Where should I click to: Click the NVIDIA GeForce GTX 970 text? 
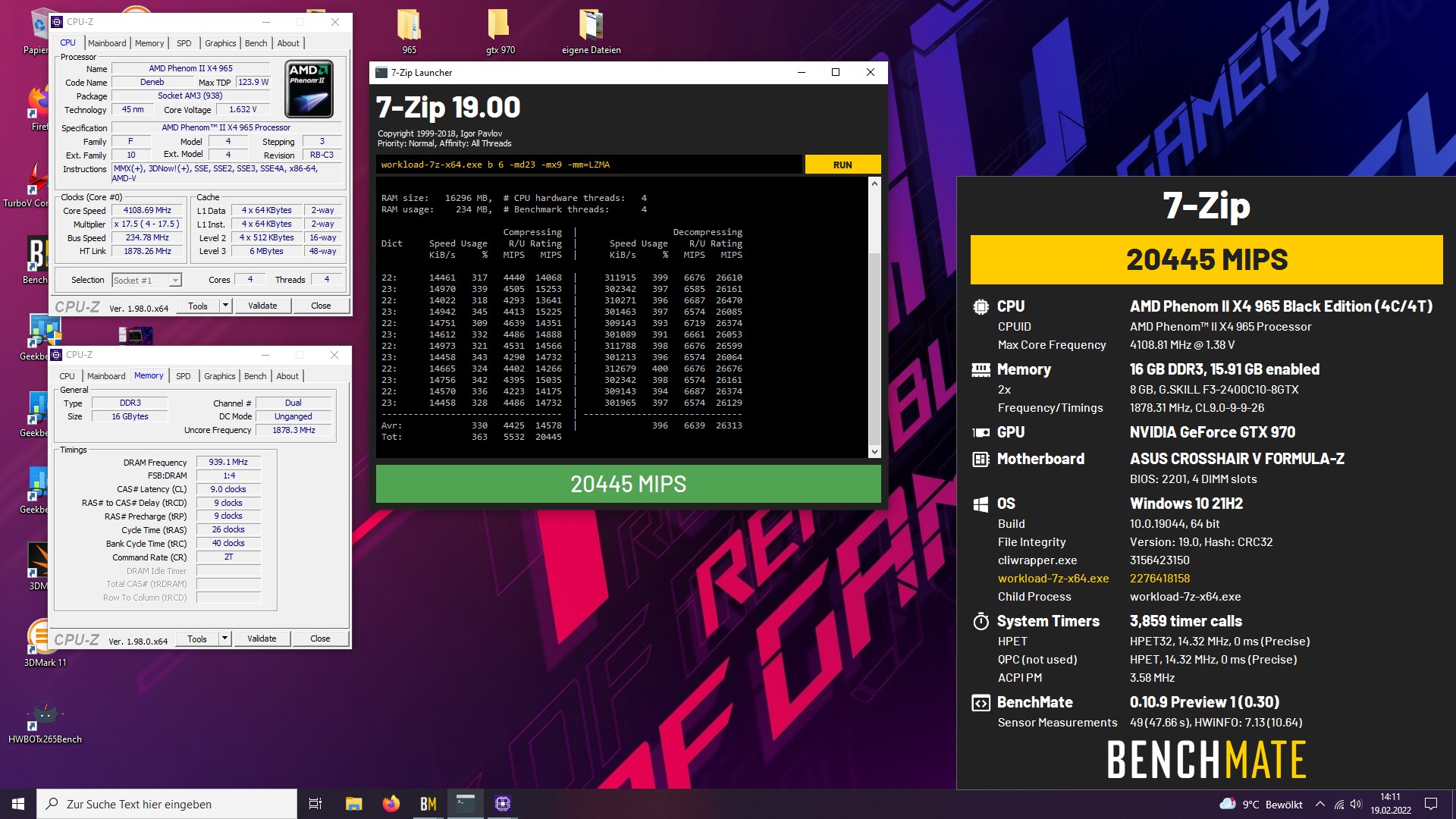(1213, 432)
